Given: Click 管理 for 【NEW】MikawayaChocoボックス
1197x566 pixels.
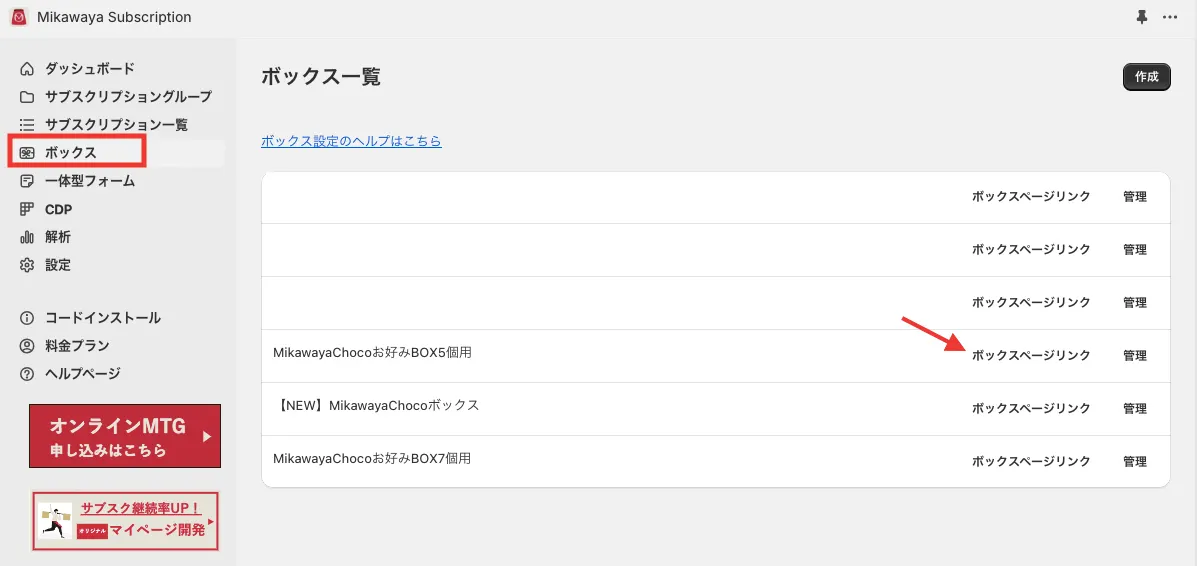Looking at the screenshot, I should (x=1134, y=409).
